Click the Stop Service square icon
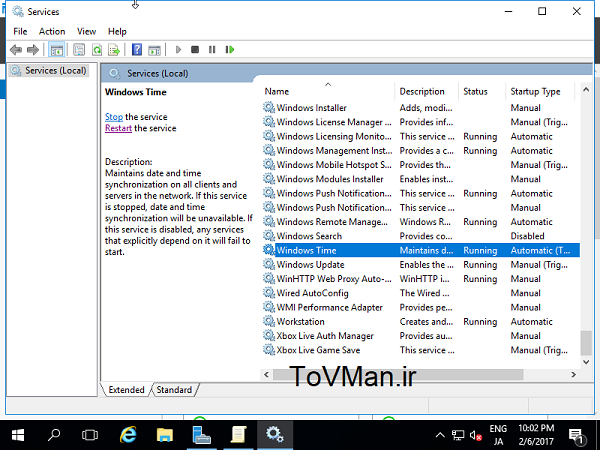 pos(195,50)
